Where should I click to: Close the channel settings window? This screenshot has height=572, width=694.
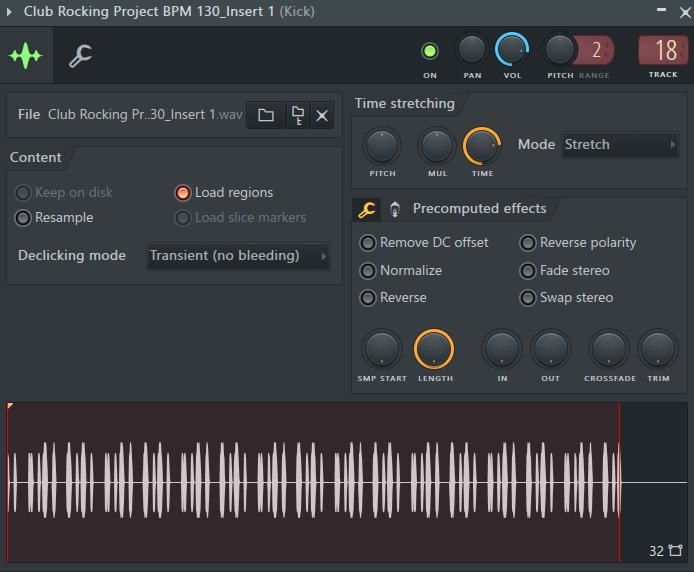click(x=685, y=13)
